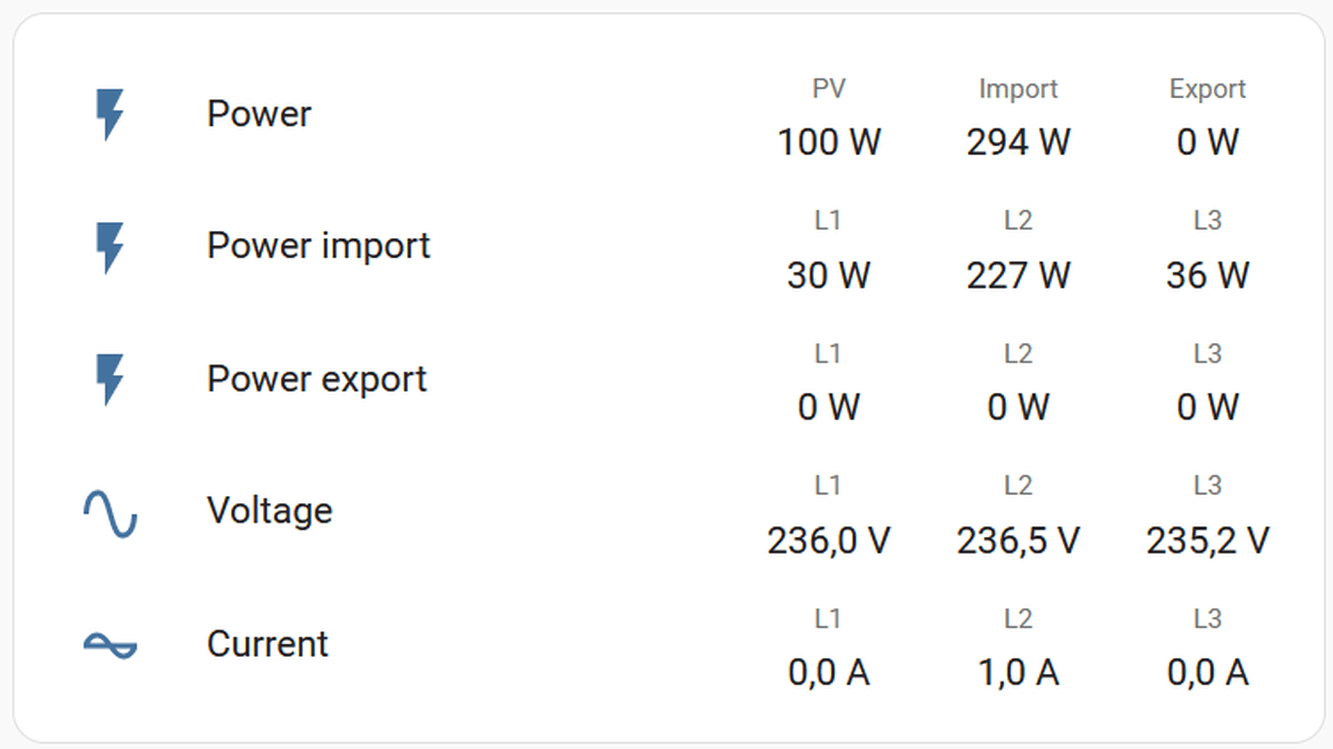Open the 1,0 A L2 current value
Viewport: 1333px width, 749px height.
pyautogui.click(x=1018, y=673)
